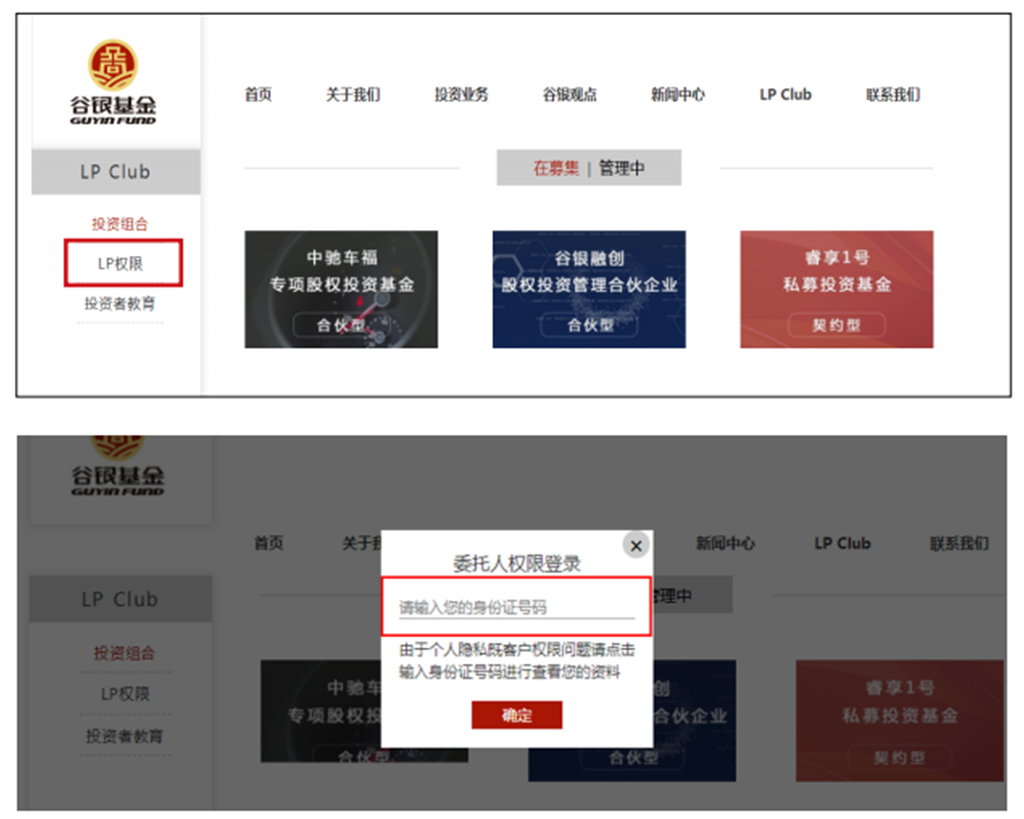Close the 委托人权限登录 dialog with the X
The height and width of the screenshot is (819, 1024).
(x=635, y=546)
